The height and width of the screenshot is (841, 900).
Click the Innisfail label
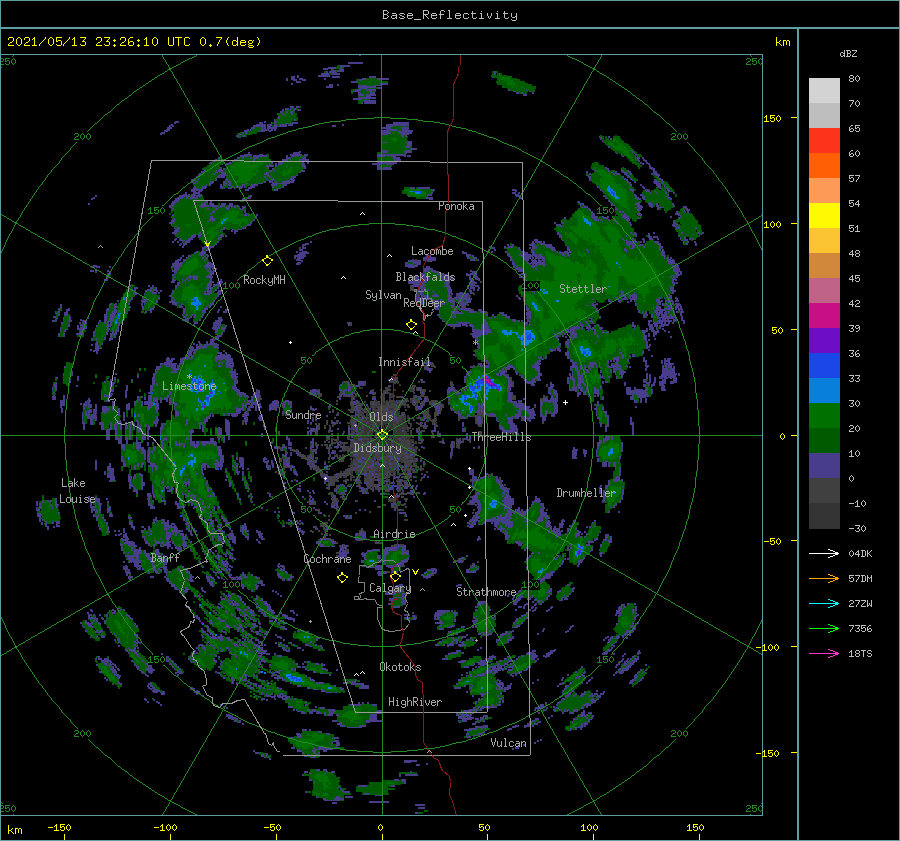click(404, 362)
